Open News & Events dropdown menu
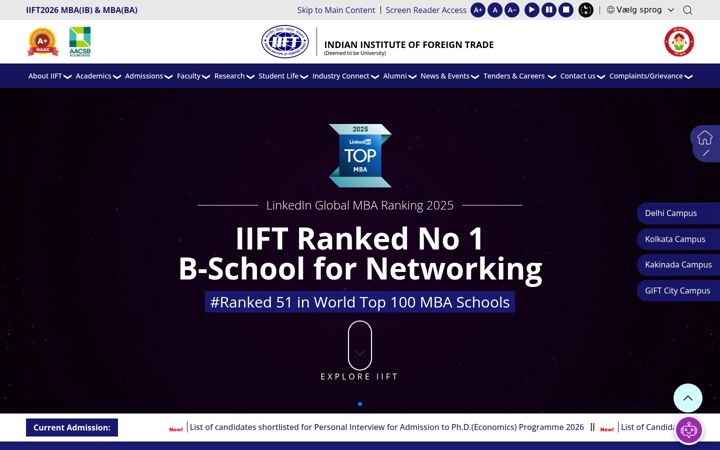720x450 pixels. pyautogui.click(x=450, y=76)
